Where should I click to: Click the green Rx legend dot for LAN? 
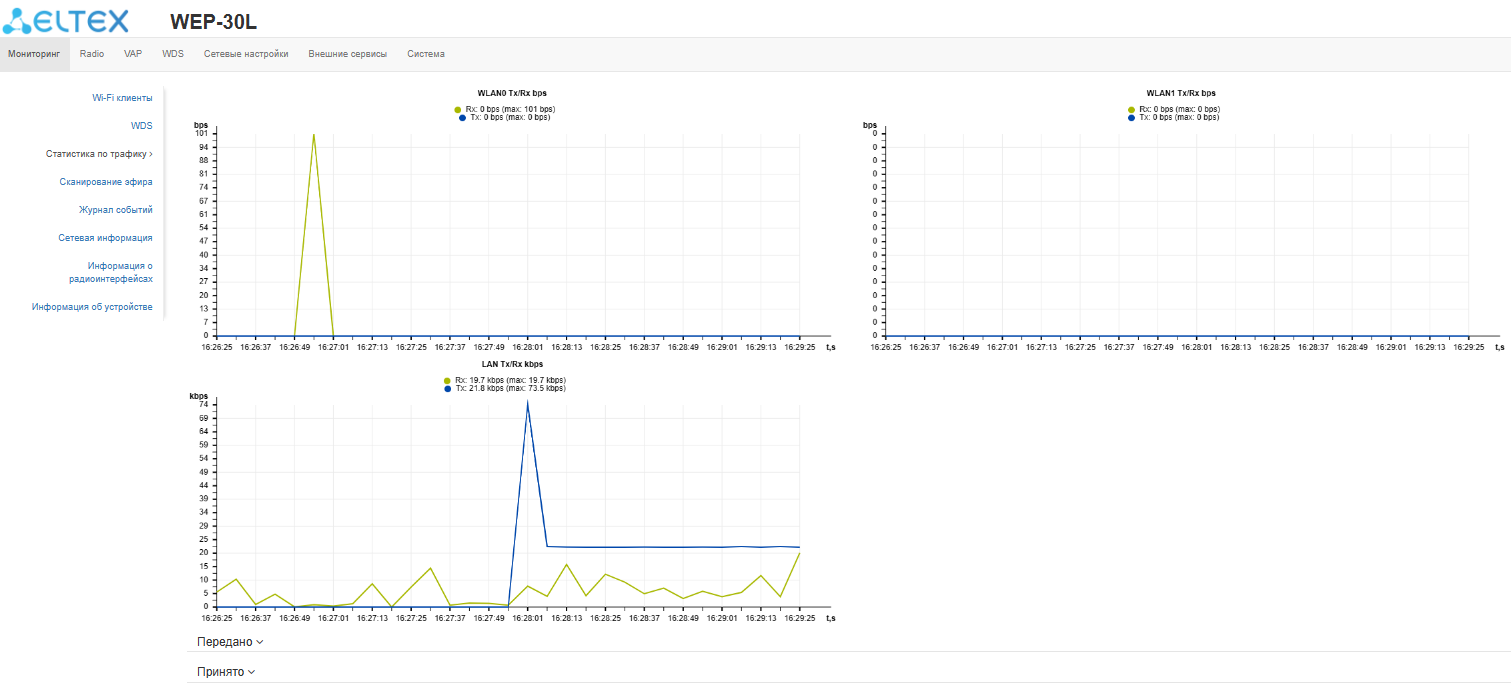[x=448, y=381]
